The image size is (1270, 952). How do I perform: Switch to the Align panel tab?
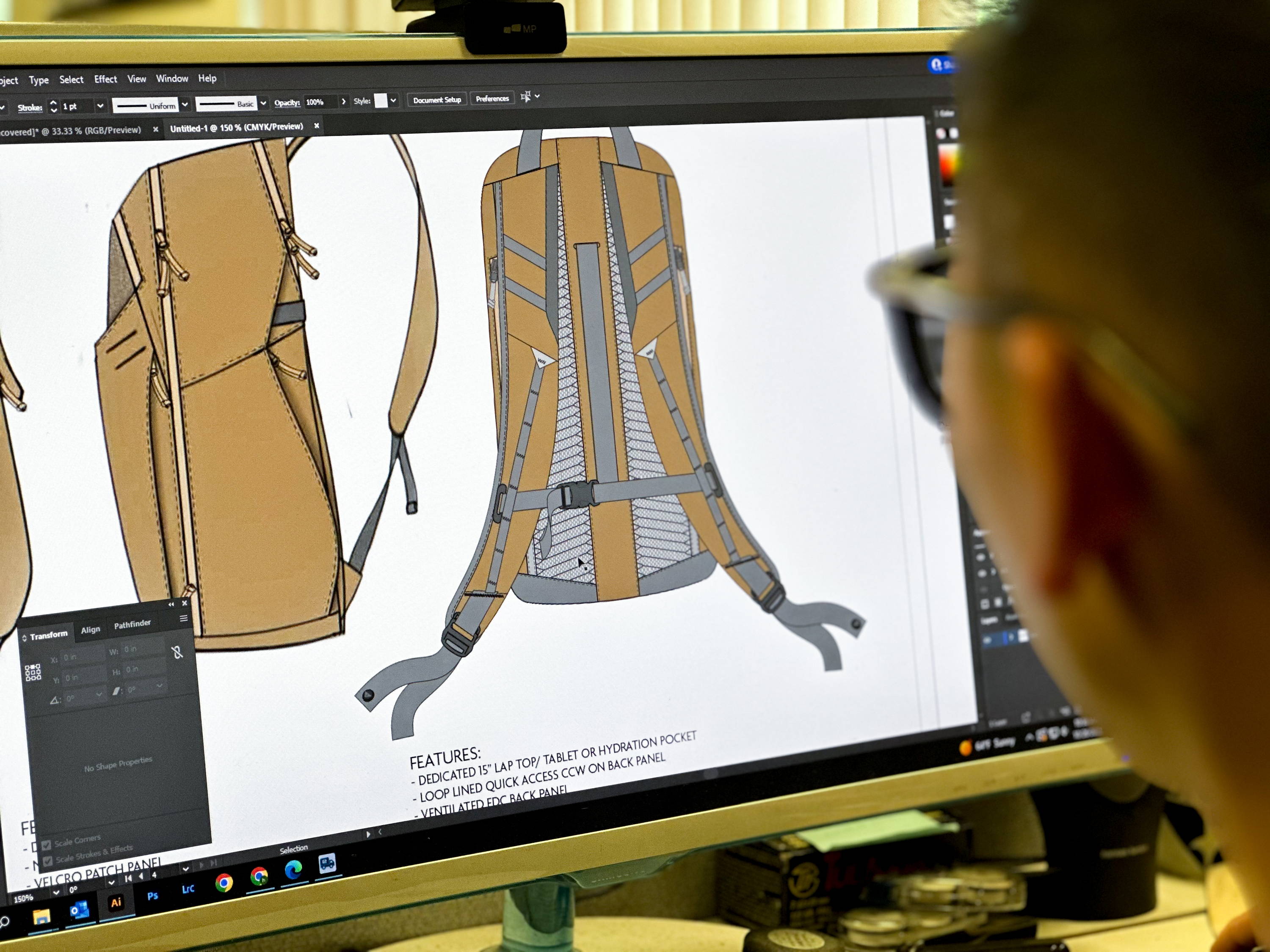(90, 630)
